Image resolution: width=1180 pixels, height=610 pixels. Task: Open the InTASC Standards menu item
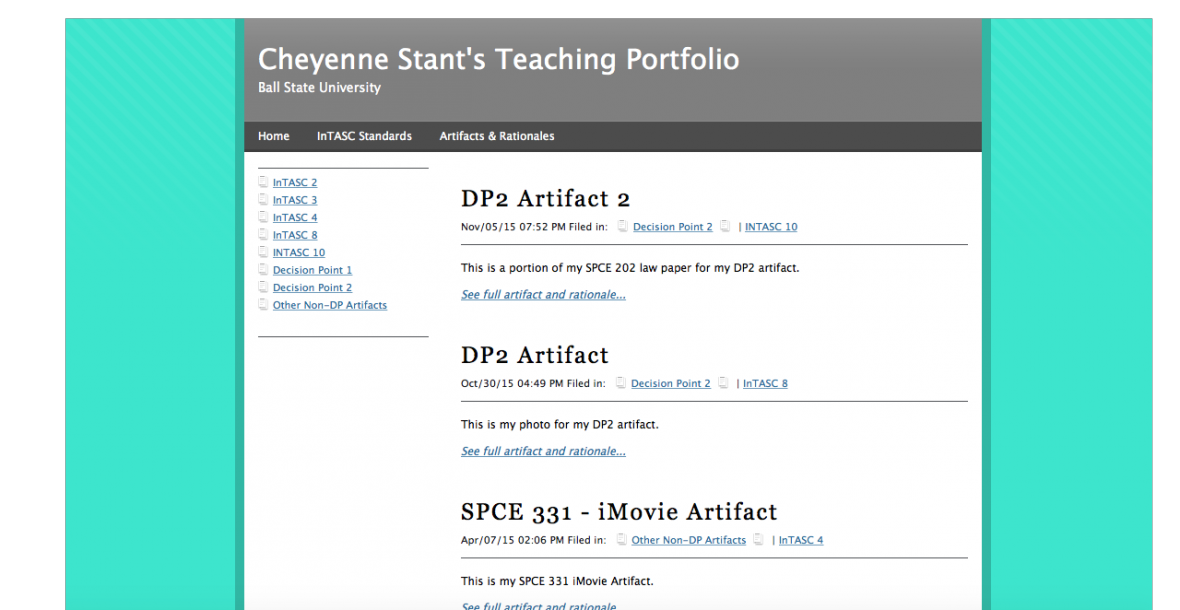[x=364, y=136]
